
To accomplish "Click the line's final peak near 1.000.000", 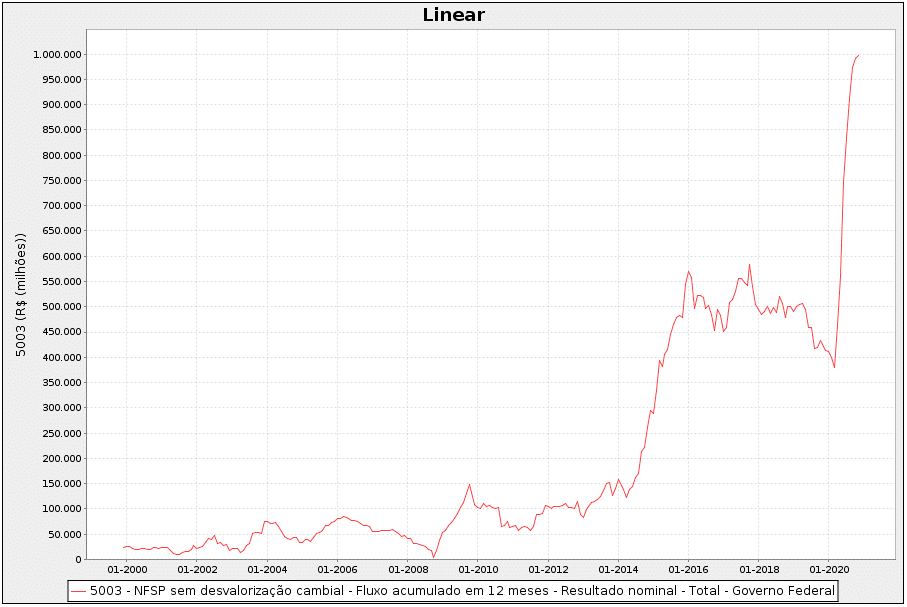I will tap(858, 55).
